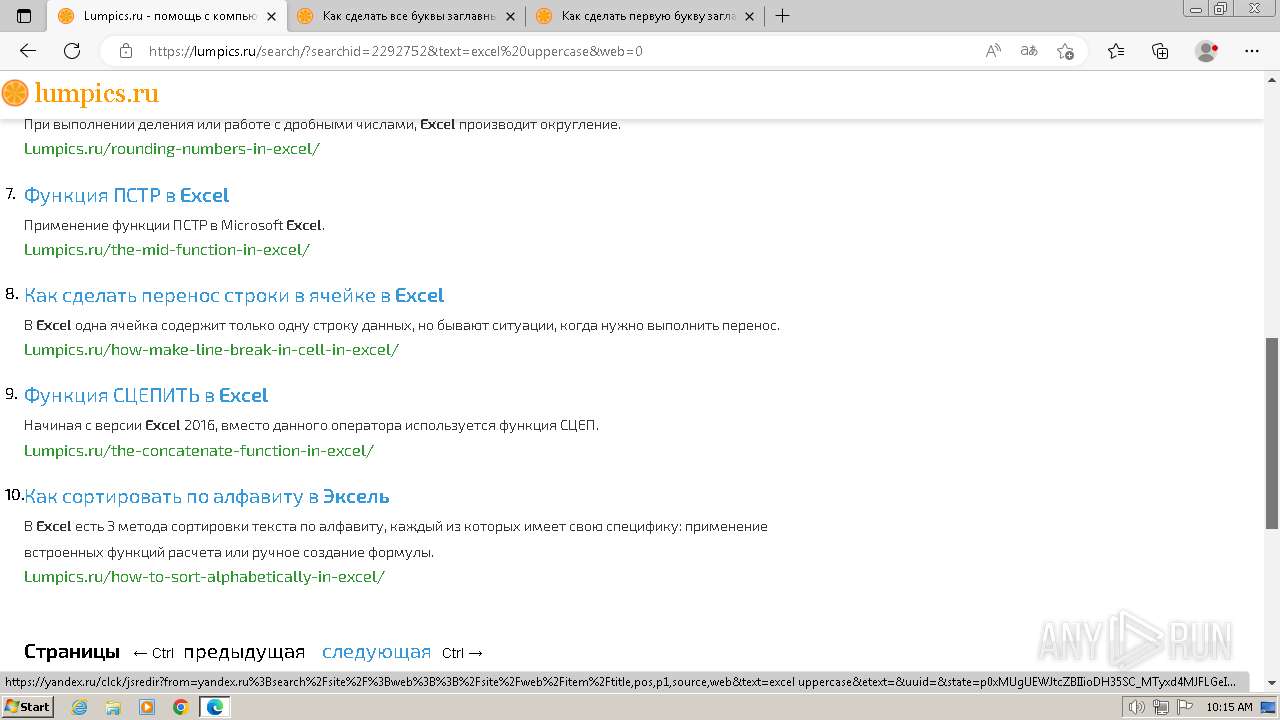Open result Функция СЦЕПИТЬ в Excel

tap(146, 395)
